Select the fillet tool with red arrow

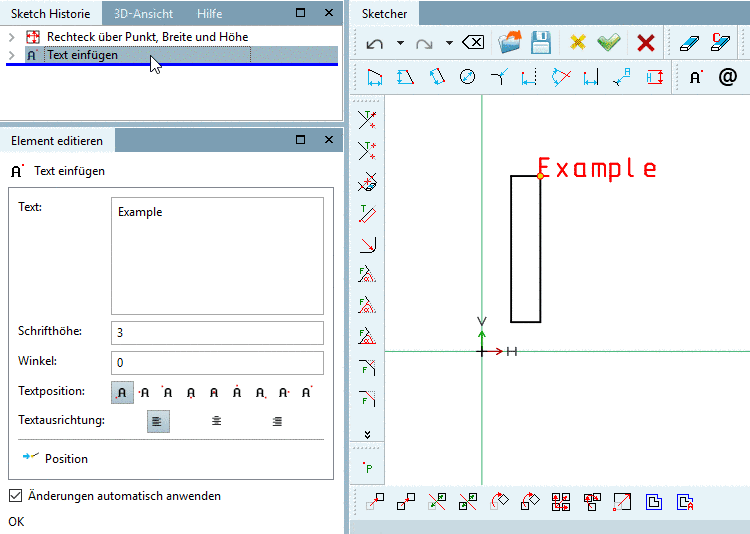[x=367, y=245]
